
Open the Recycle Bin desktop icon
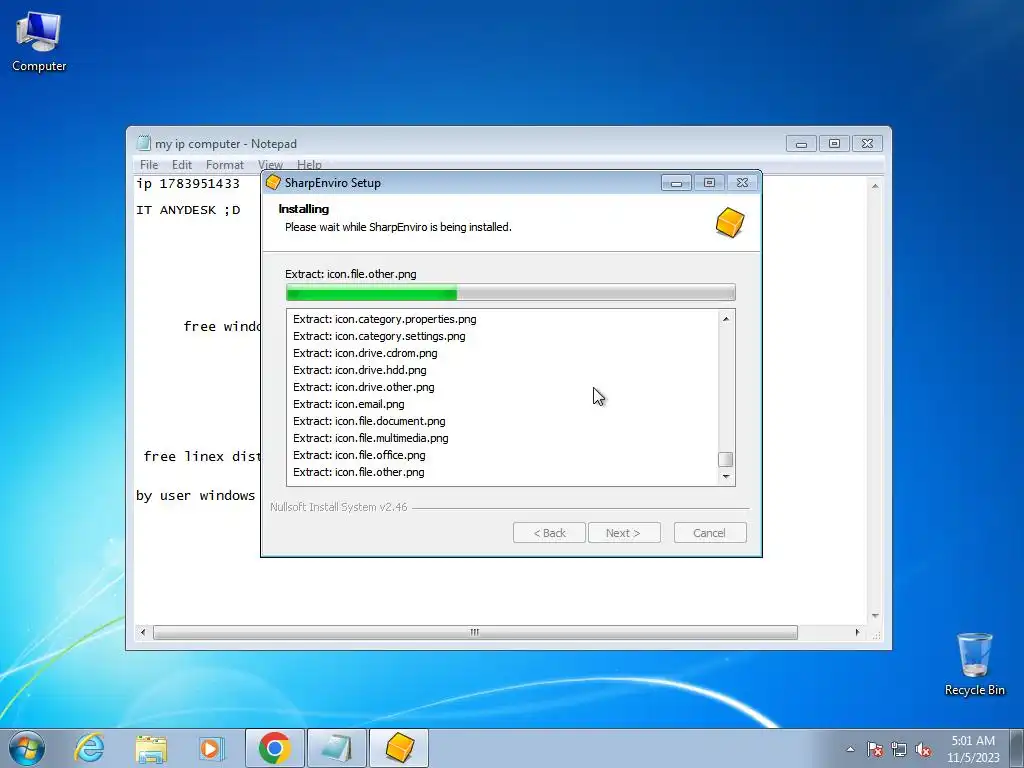(974, 664)
